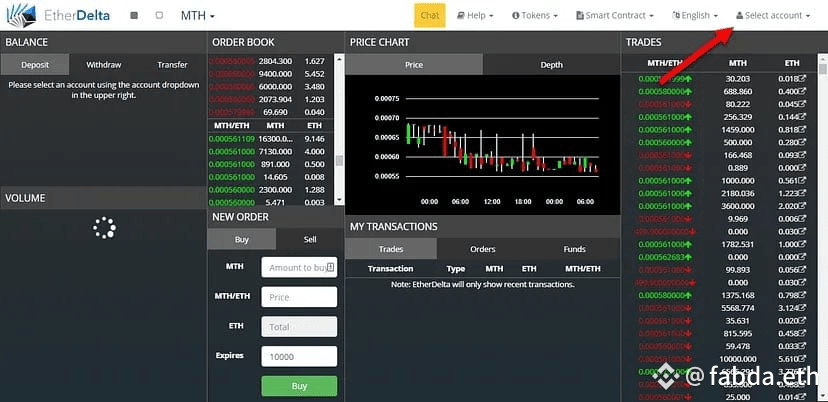Click the EtherDelta logo icon
828x402 pixels.
click(21, 15)
